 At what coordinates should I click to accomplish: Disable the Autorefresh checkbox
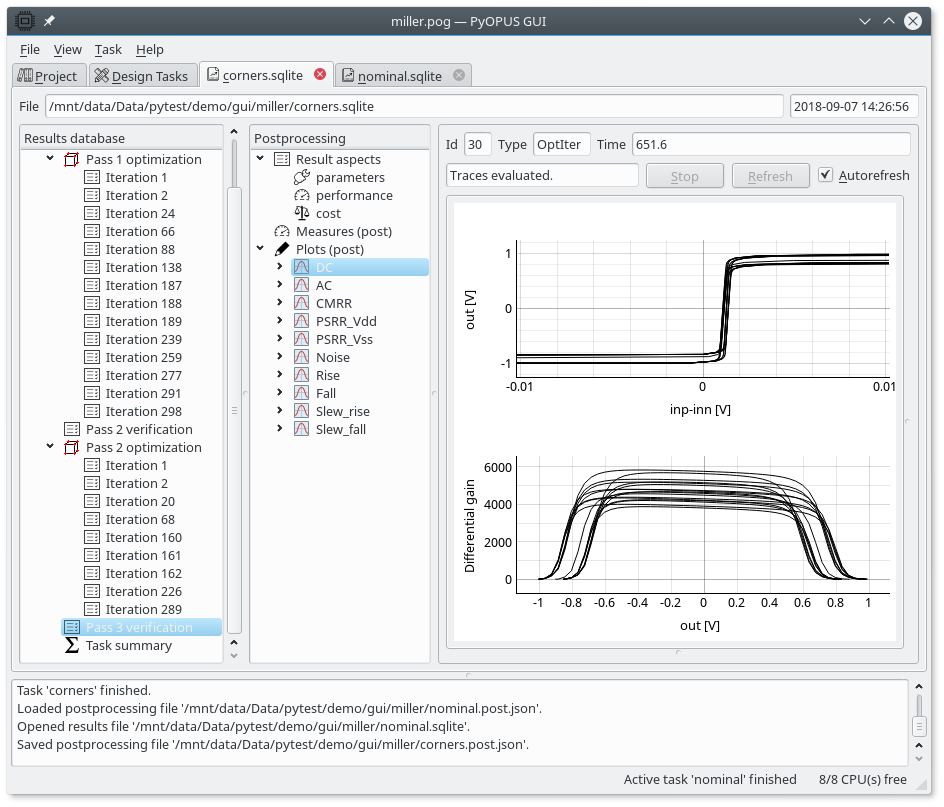coord(825,175)
